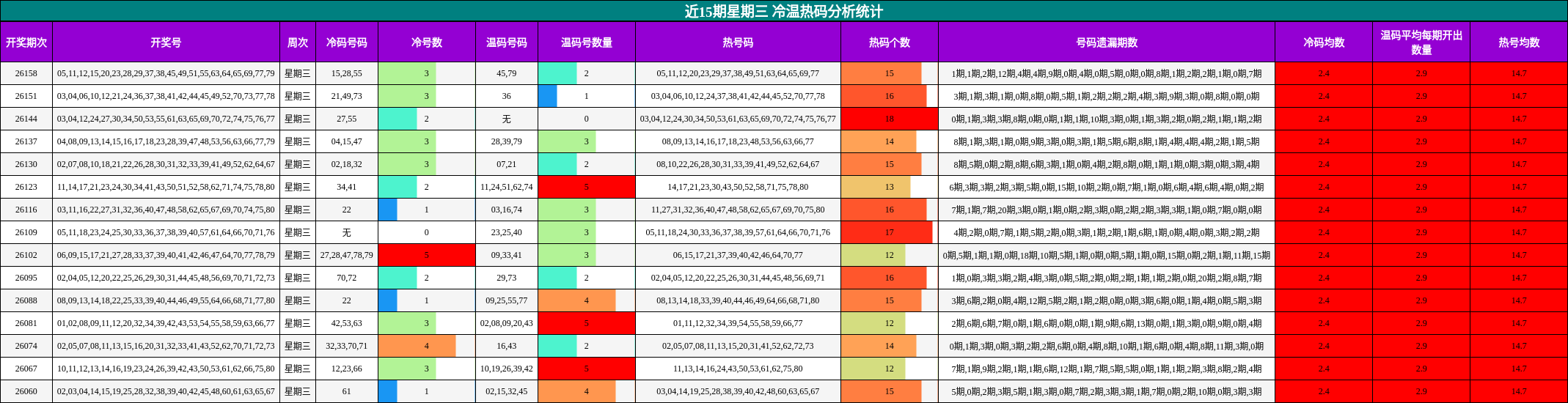Click the title 近15期星期三 冷温热码分析统计
The image size is (1568, 403).
(783, 11)
